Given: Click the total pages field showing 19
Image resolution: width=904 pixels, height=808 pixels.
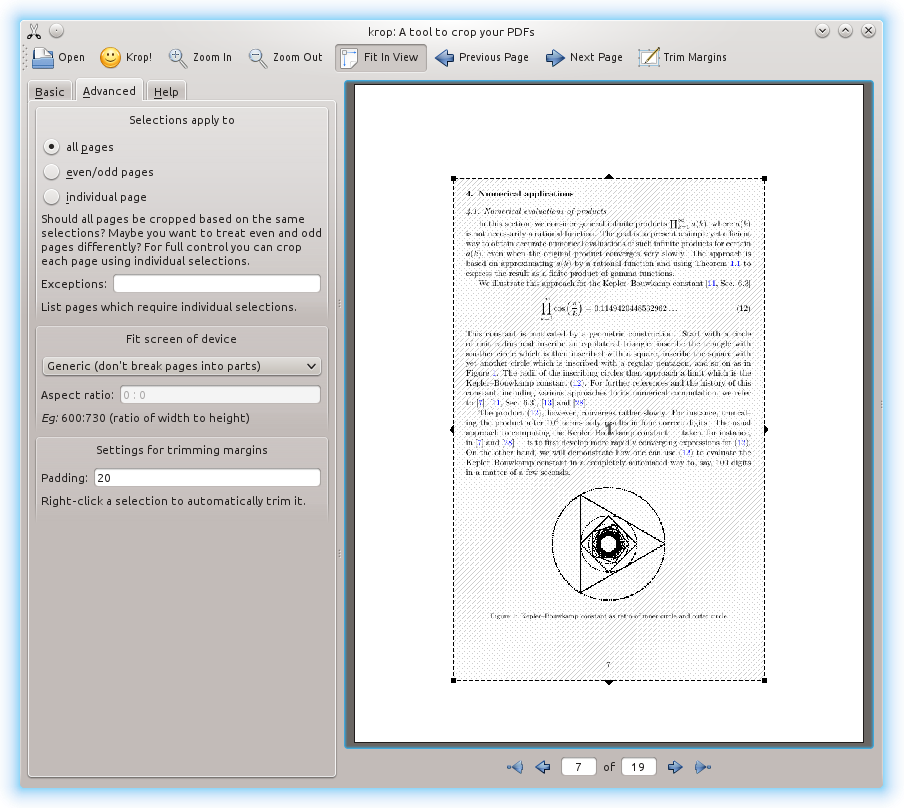Looking at the screenshot, I should (x=638, y=767).
